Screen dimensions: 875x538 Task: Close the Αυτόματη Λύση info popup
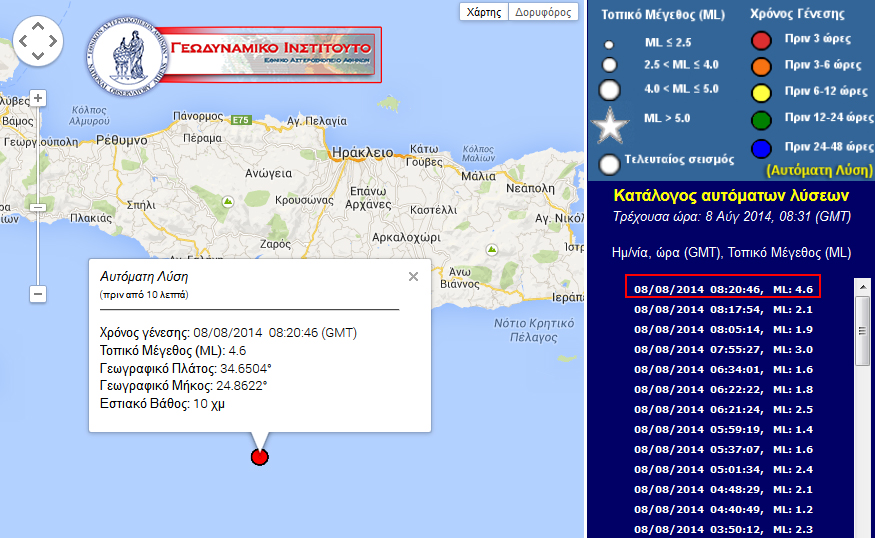coord(413,277)
